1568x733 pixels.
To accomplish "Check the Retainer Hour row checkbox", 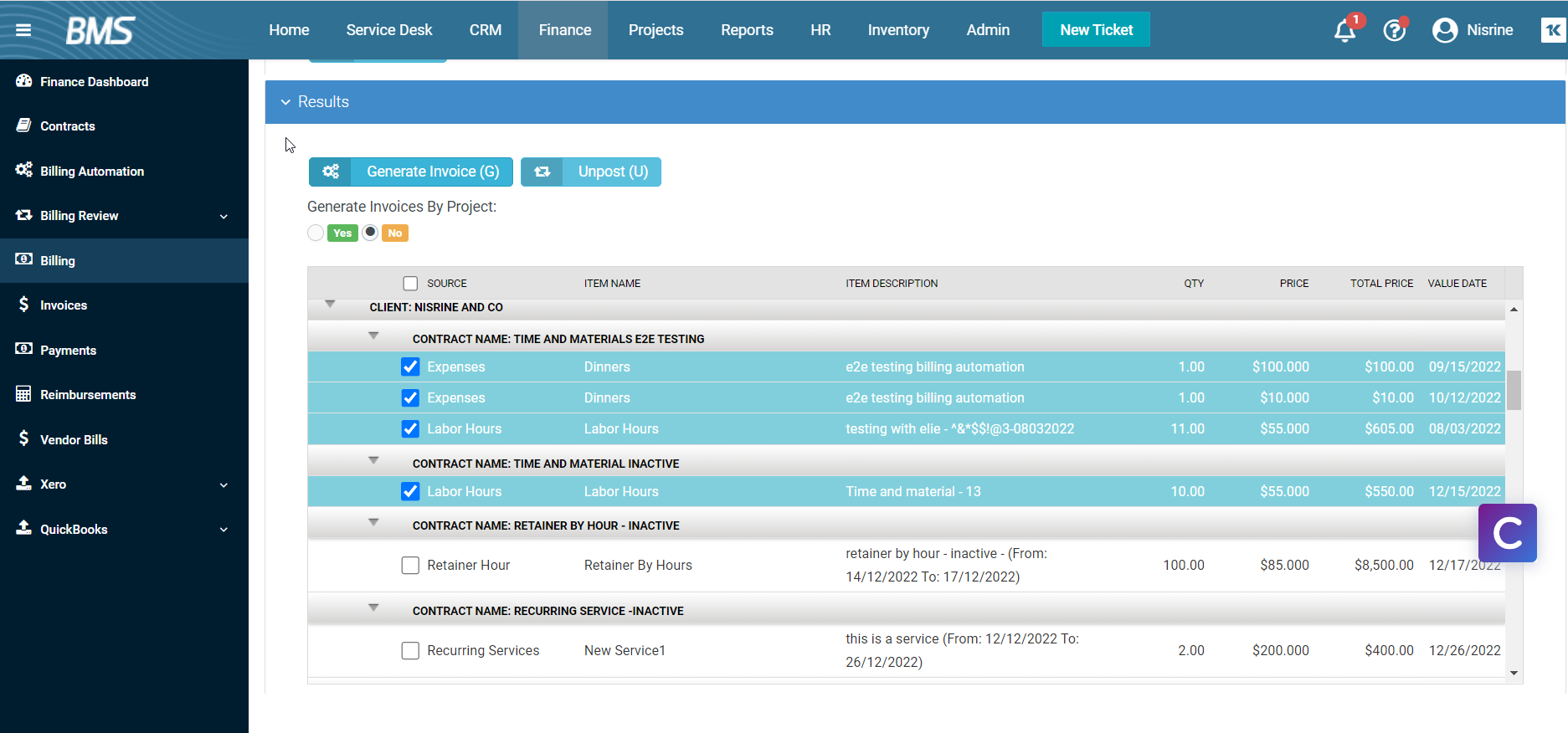I will point(410,566).
